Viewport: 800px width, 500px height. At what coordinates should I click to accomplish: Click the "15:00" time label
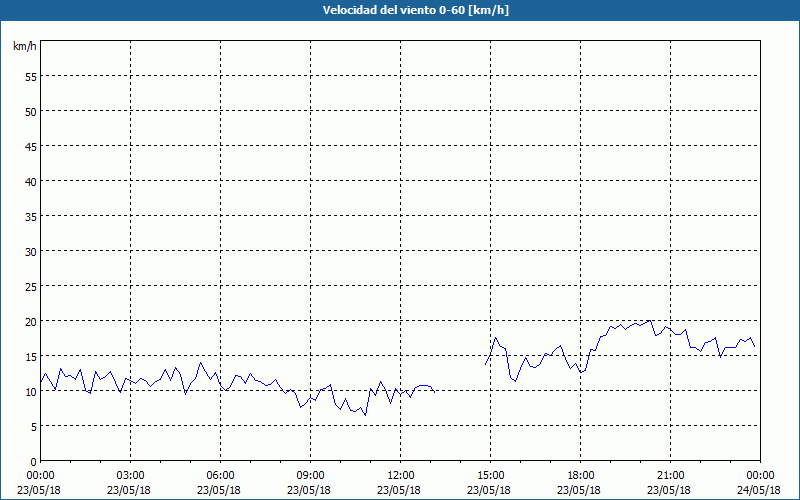[x=490, y=476]
